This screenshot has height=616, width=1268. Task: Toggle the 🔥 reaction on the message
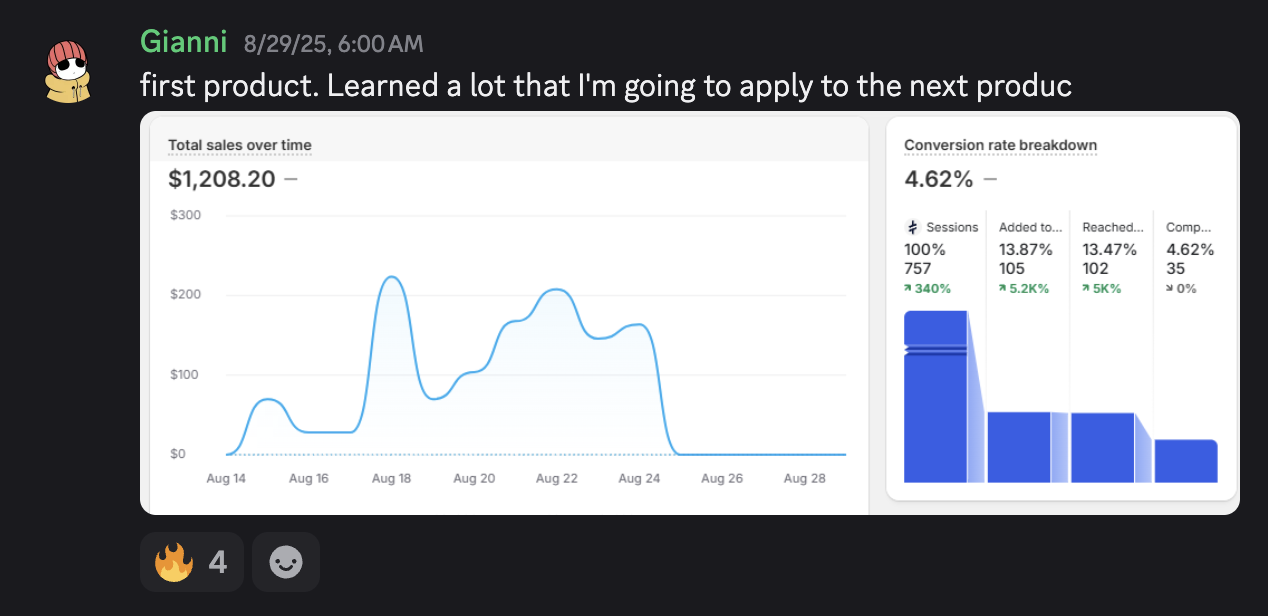[192, 561]
